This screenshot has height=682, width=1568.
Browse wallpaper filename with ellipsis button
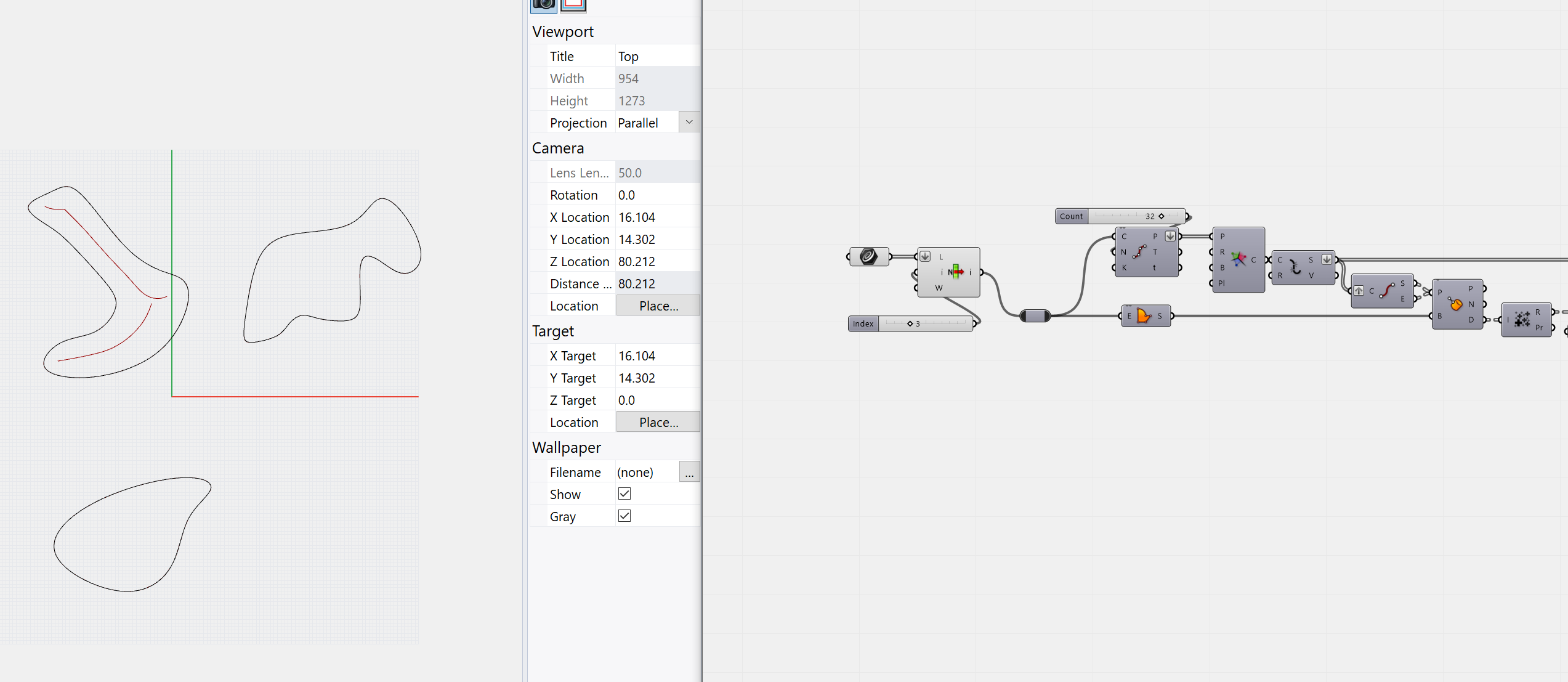coord(689,472)
